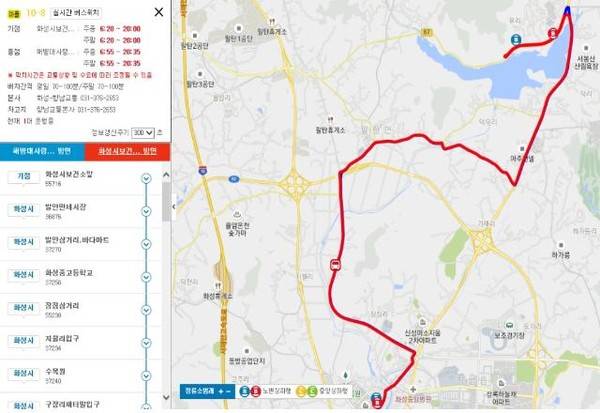Click the stop list scrollbar down arrow

166,397
